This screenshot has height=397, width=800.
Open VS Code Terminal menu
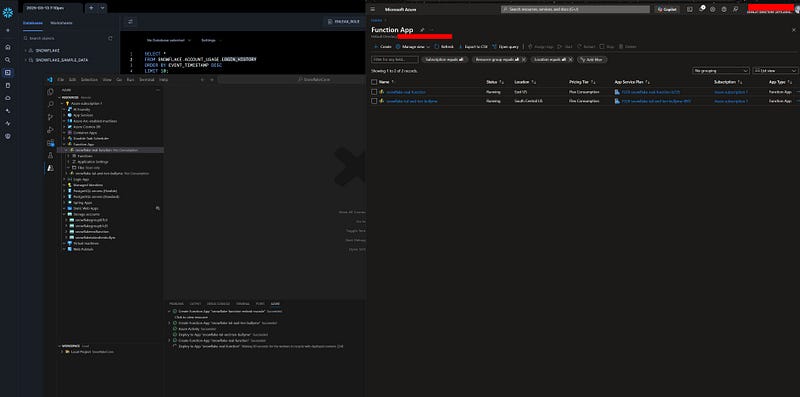coord(147,80)
